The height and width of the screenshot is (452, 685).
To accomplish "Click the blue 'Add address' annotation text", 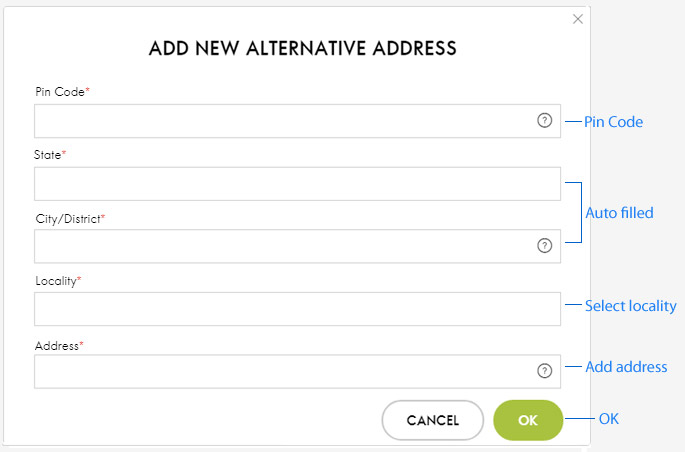I will 626,367.
